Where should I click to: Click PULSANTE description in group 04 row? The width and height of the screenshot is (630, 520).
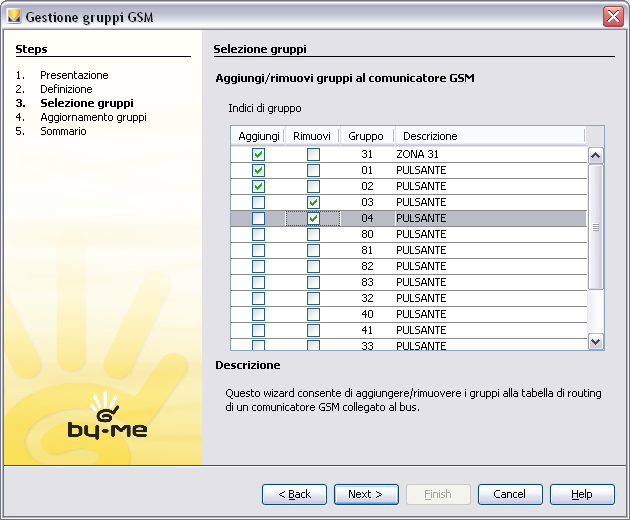(491, 218)
